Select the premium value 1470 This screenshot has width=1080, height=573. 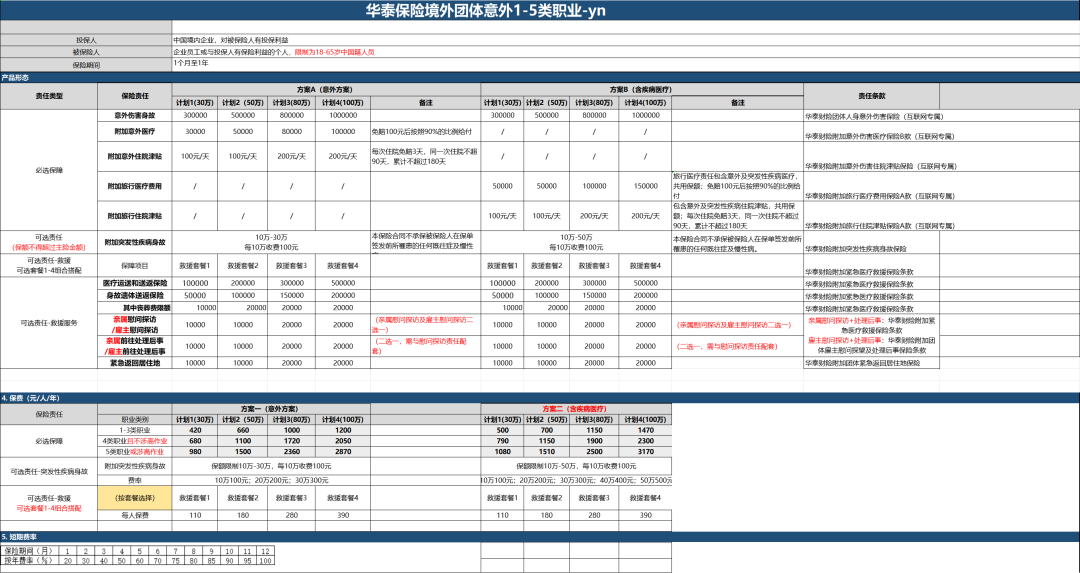point(645,430)
